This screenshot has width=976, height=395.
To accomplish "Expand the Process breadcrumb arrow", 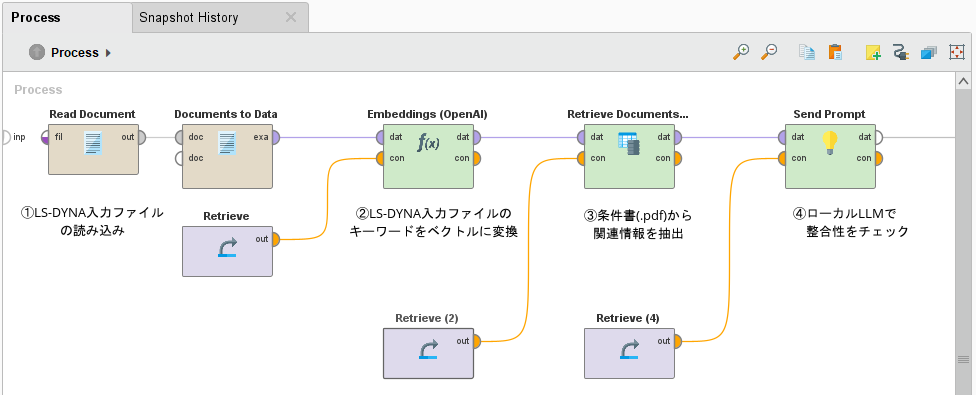I will [108, 53].
